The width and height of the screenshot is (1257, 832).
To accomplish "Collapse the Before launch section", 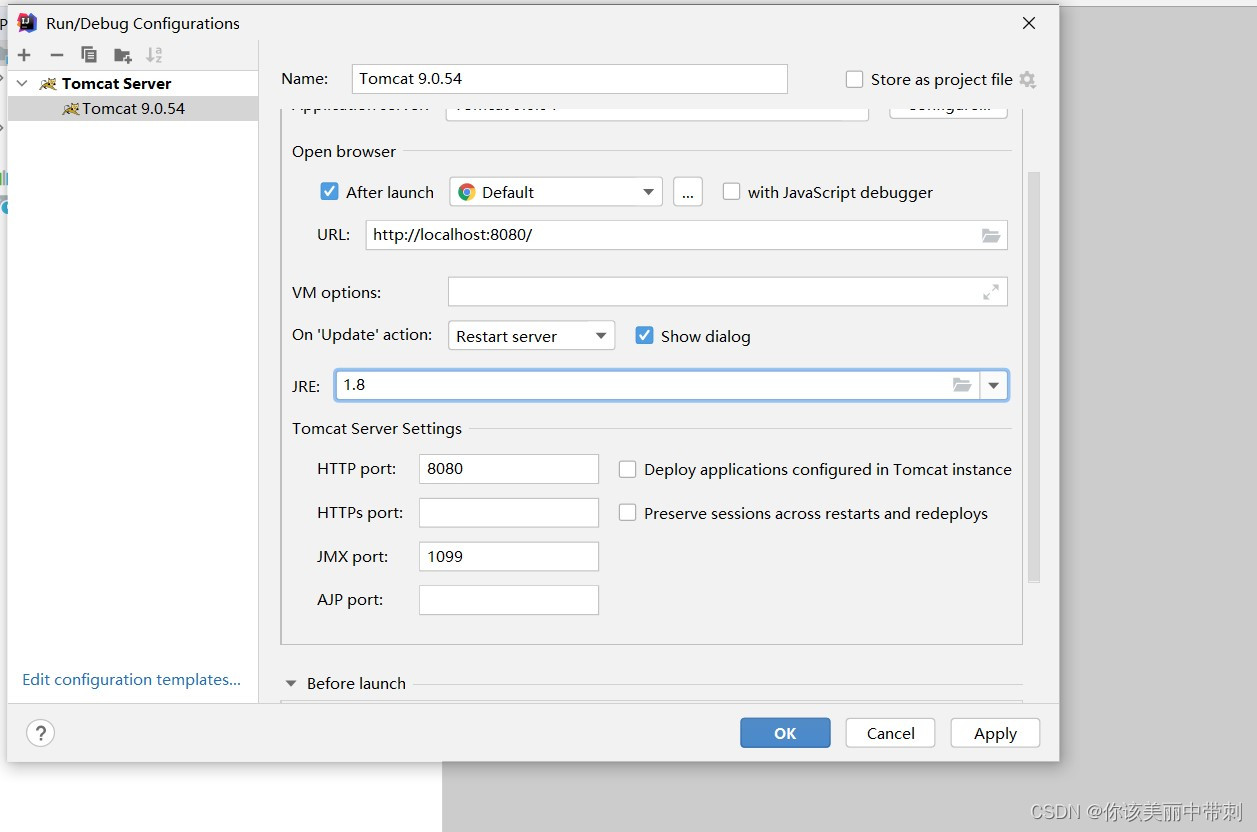I will 291,683.
